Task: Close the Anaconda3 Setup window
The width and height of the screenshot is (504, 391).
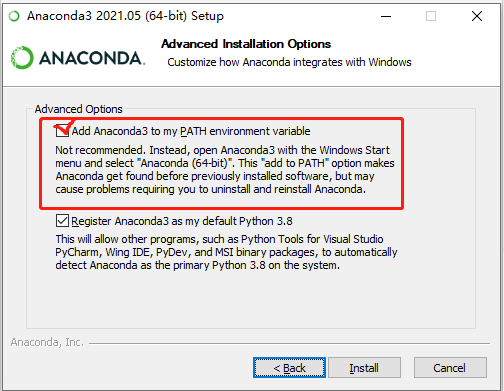Action: pyautogui.click(x=477, y=16)
